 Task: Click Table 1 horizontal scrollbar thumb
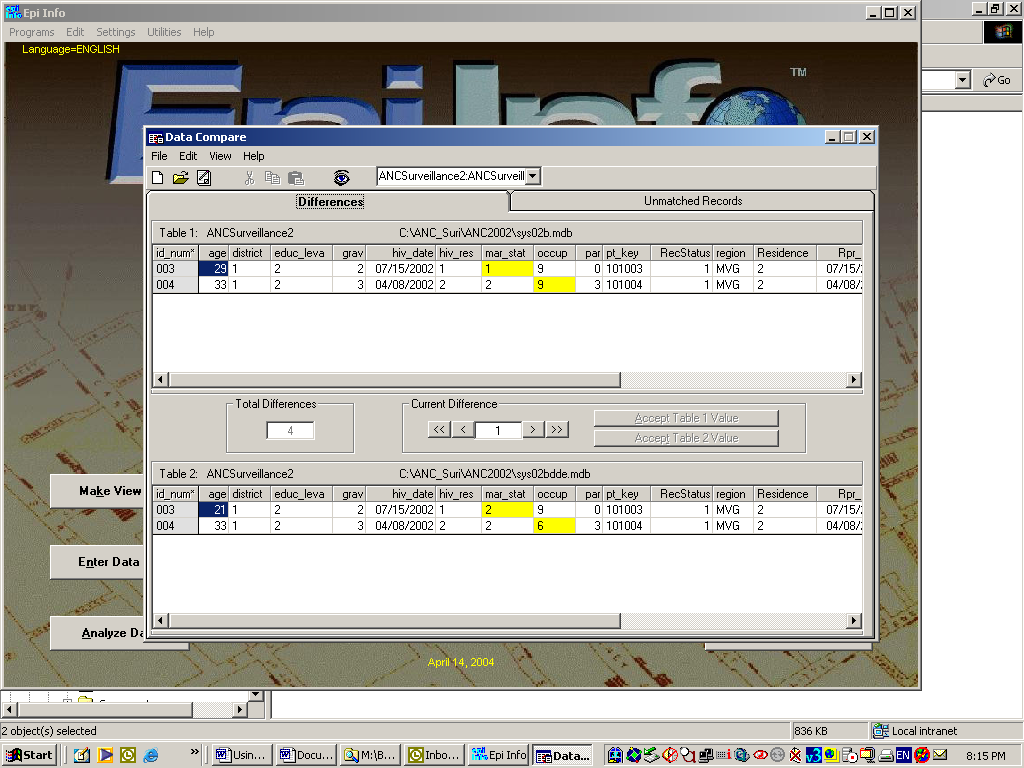coord(395,379)
